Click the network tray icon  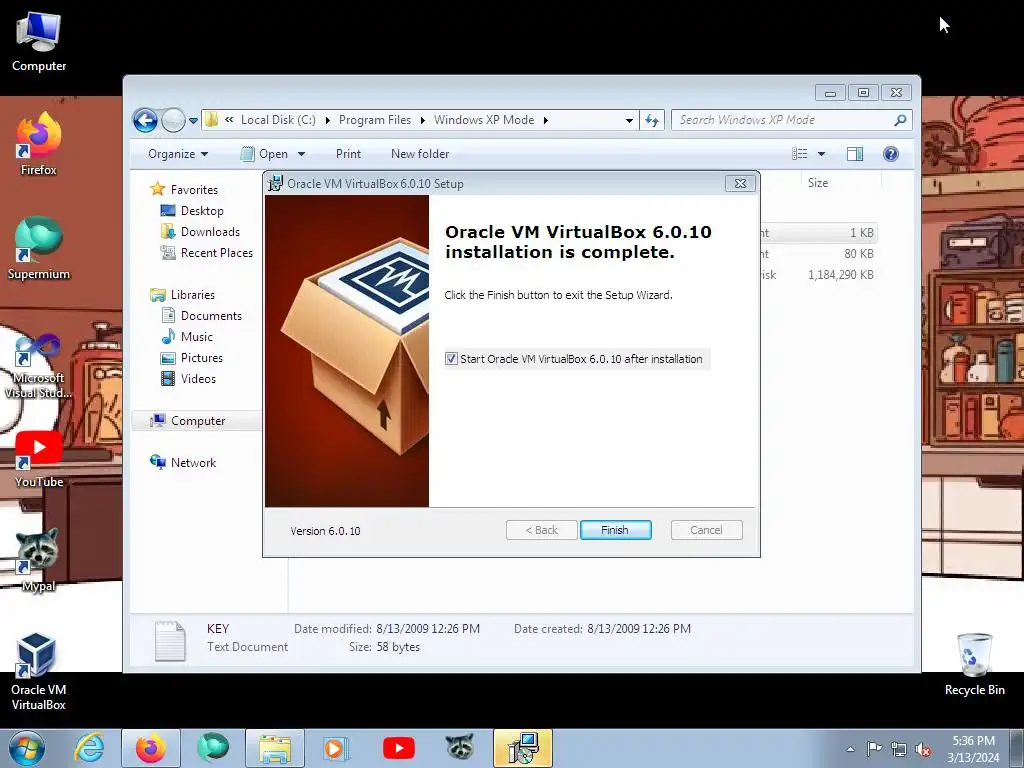tap(899, 750)
